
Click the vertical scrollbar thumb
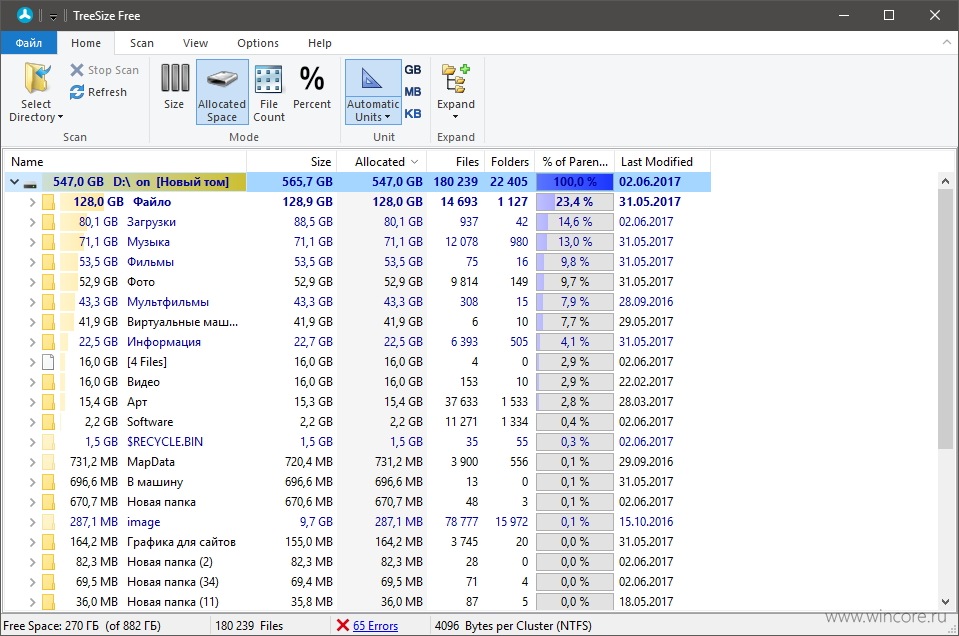point(946,318)
